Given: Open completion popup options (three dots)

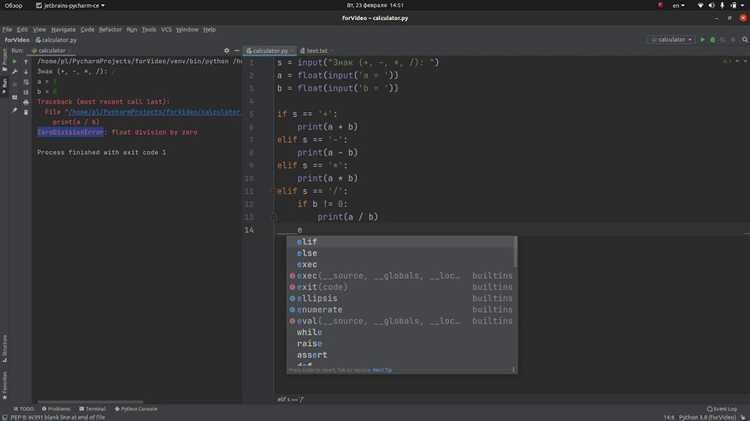Looking at the screenshot, I should tap(513, 370).
